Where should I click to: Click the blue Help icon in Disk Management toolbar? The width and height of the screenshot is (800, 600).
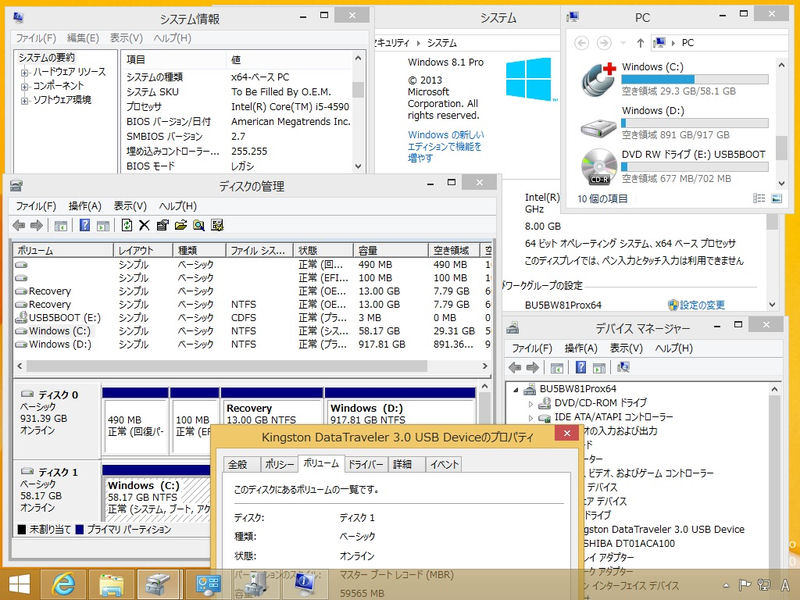[x=85, y=225]
